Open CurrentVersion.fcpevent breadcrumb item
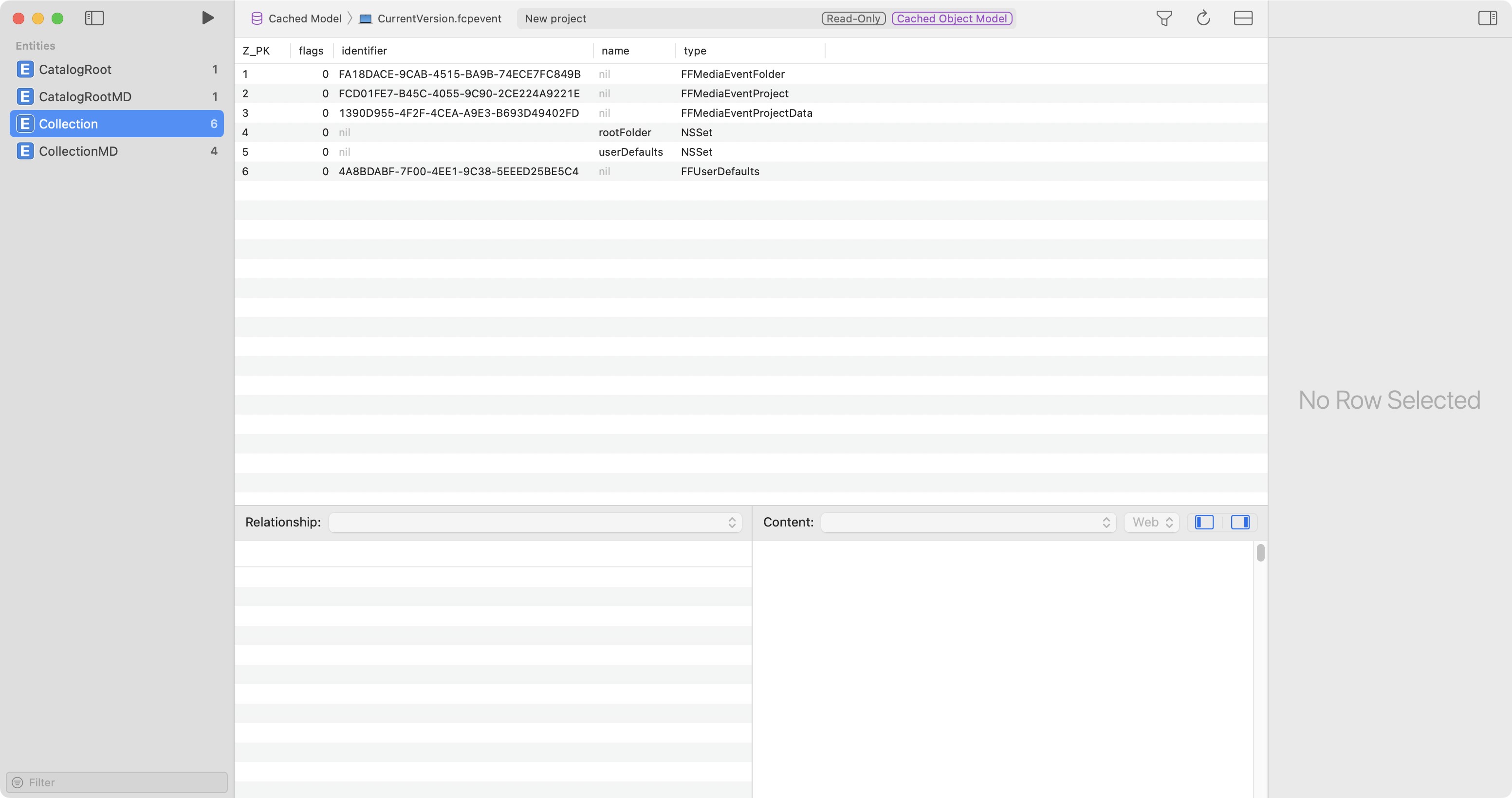 click(439, 18)
